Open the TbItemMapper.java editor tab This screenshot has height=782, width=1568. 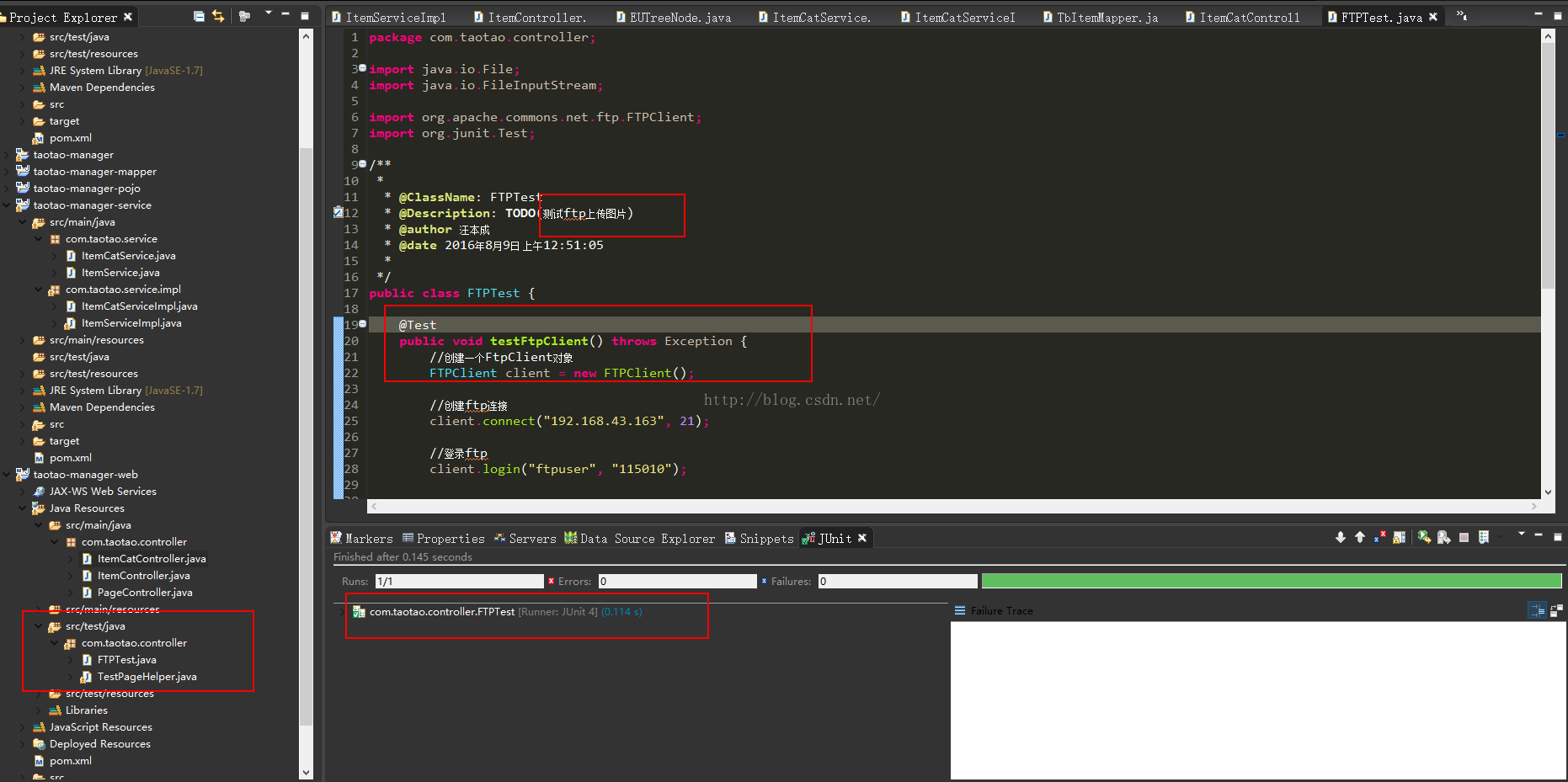(x=1101, y=17)
